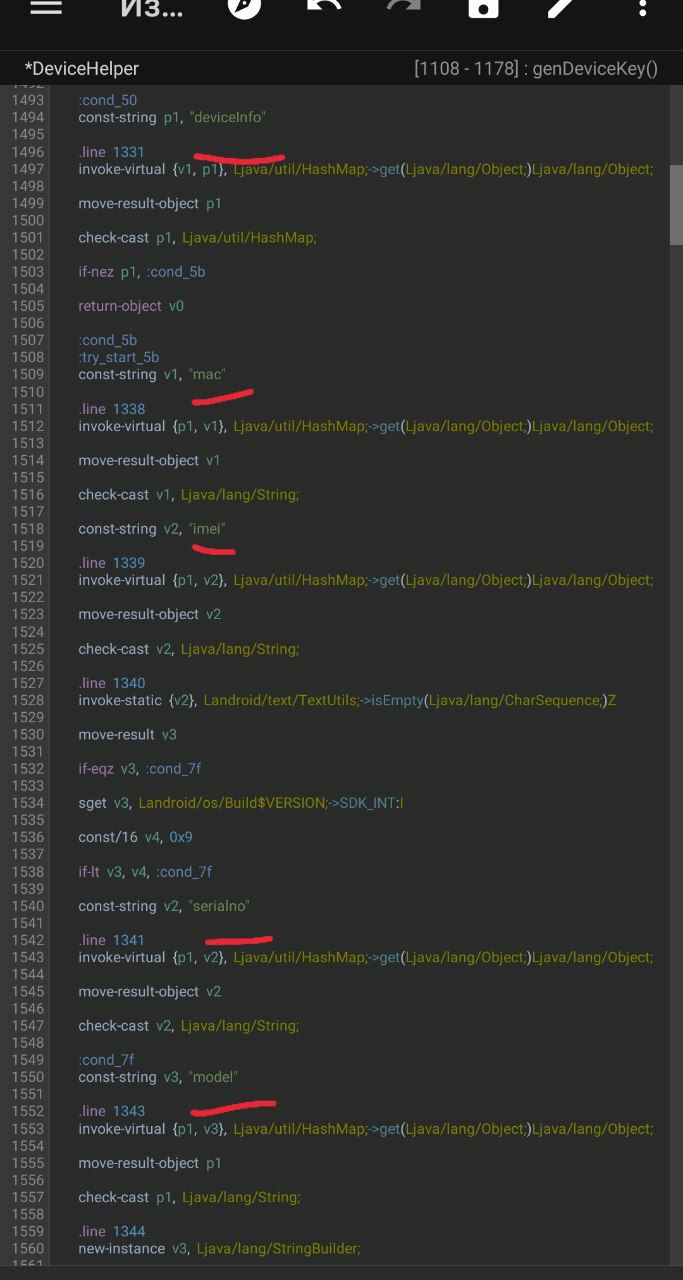Tap the pencil edit icon
Image resolution: width=683 pixels, height=1280 pixels.
(x=563, y=8)
